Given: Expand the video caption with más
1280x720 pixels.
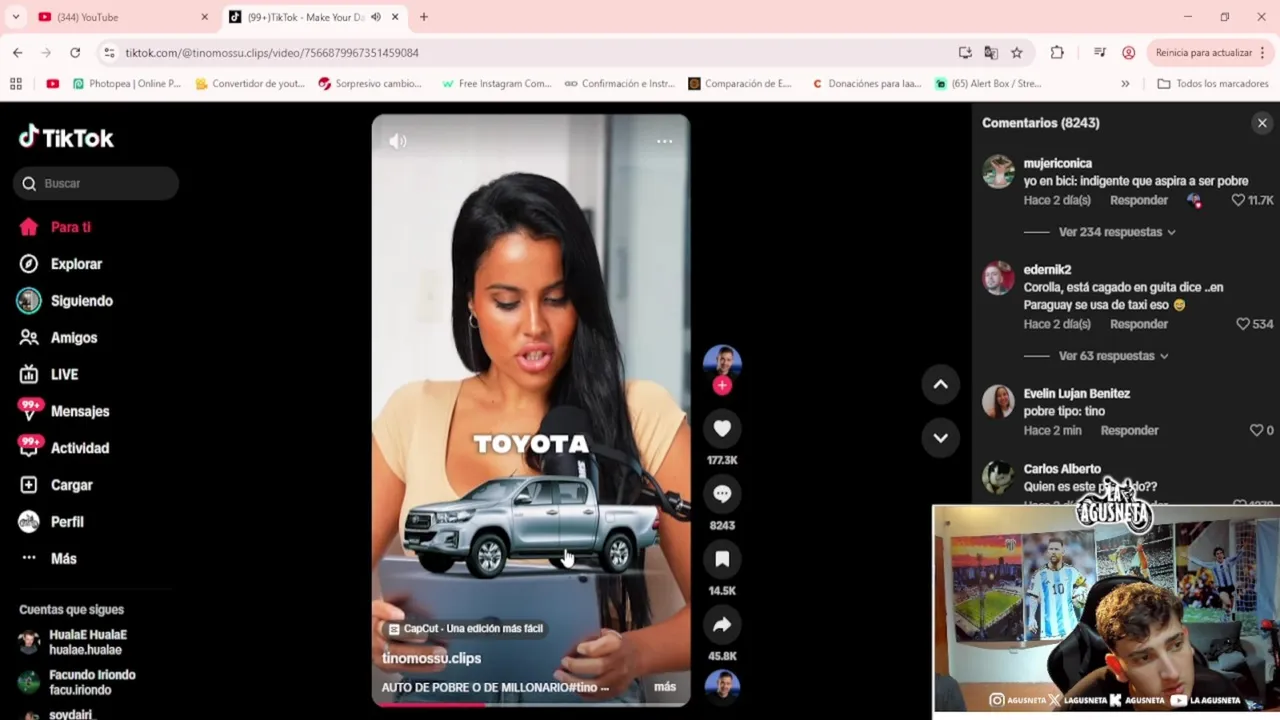Looking at the screenshot, I should point(665,687).
